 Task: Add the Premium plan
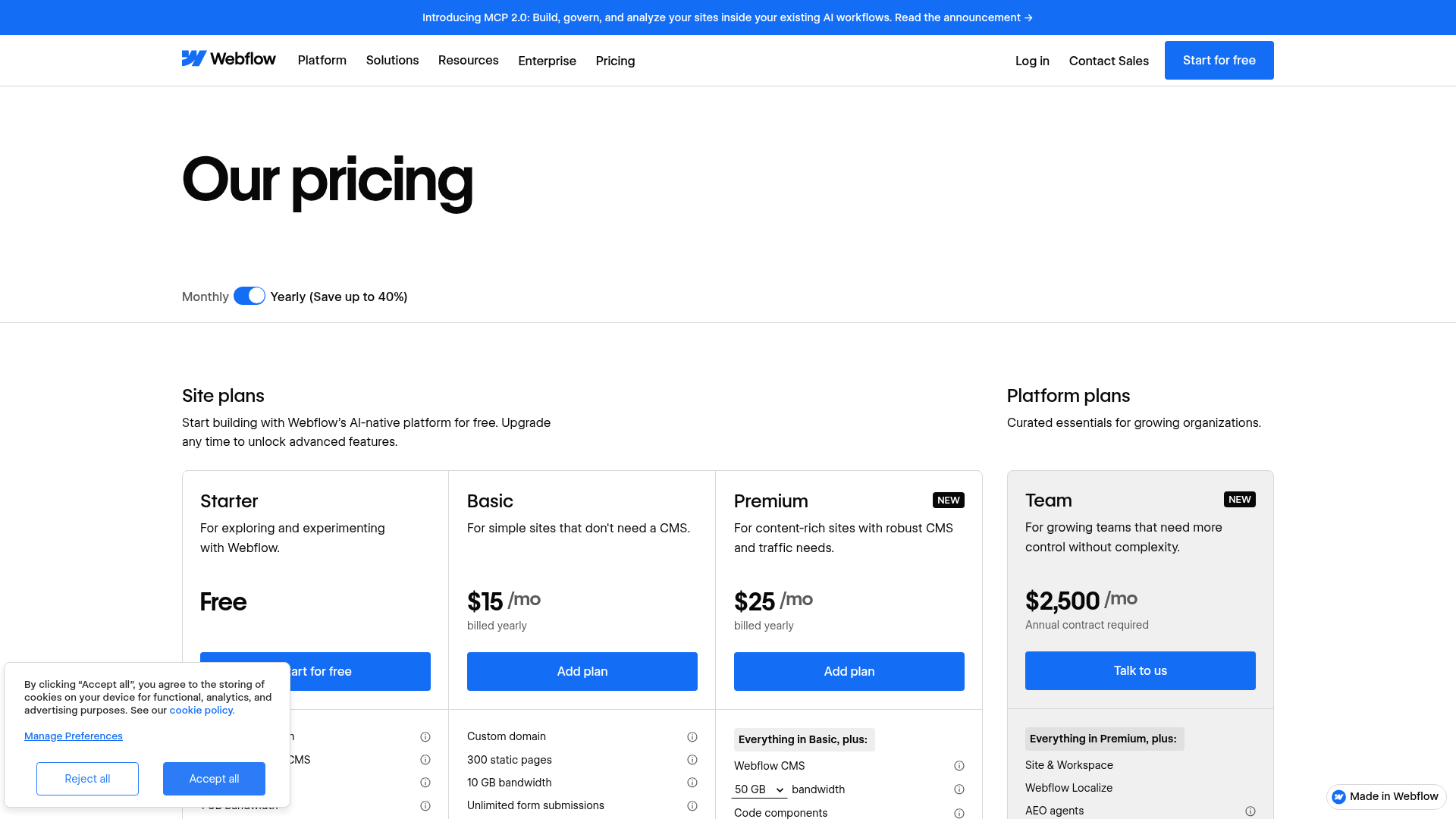pyautogui.click(x=849, y=671)
